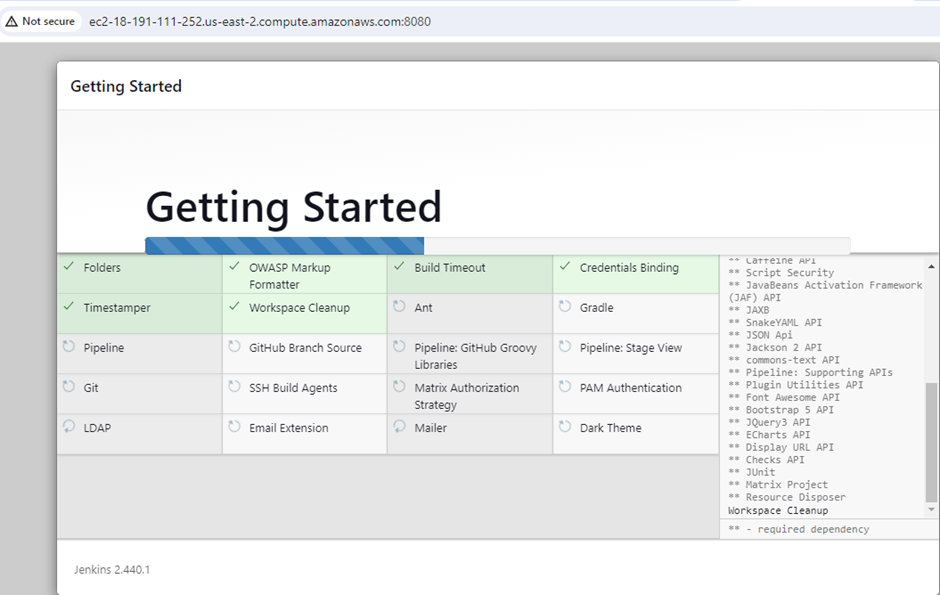This screenshot has height=595, width=940.
Task: Click spinner icon next to Pipeline: Stage View
Action: (565, 346)
